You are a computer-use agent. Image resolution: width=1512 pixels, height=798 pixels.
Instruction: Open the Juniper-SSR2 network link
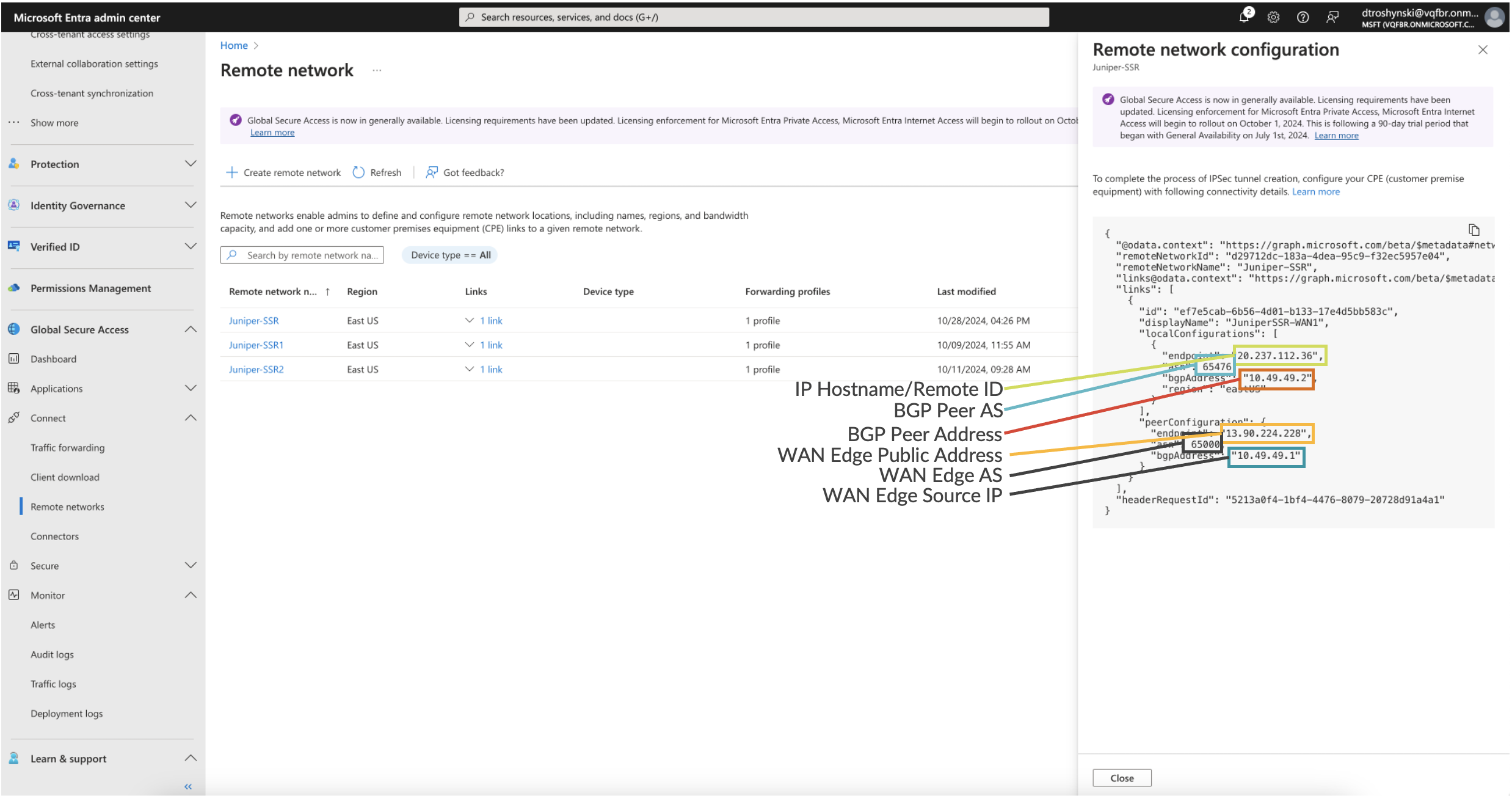point(256,370)
